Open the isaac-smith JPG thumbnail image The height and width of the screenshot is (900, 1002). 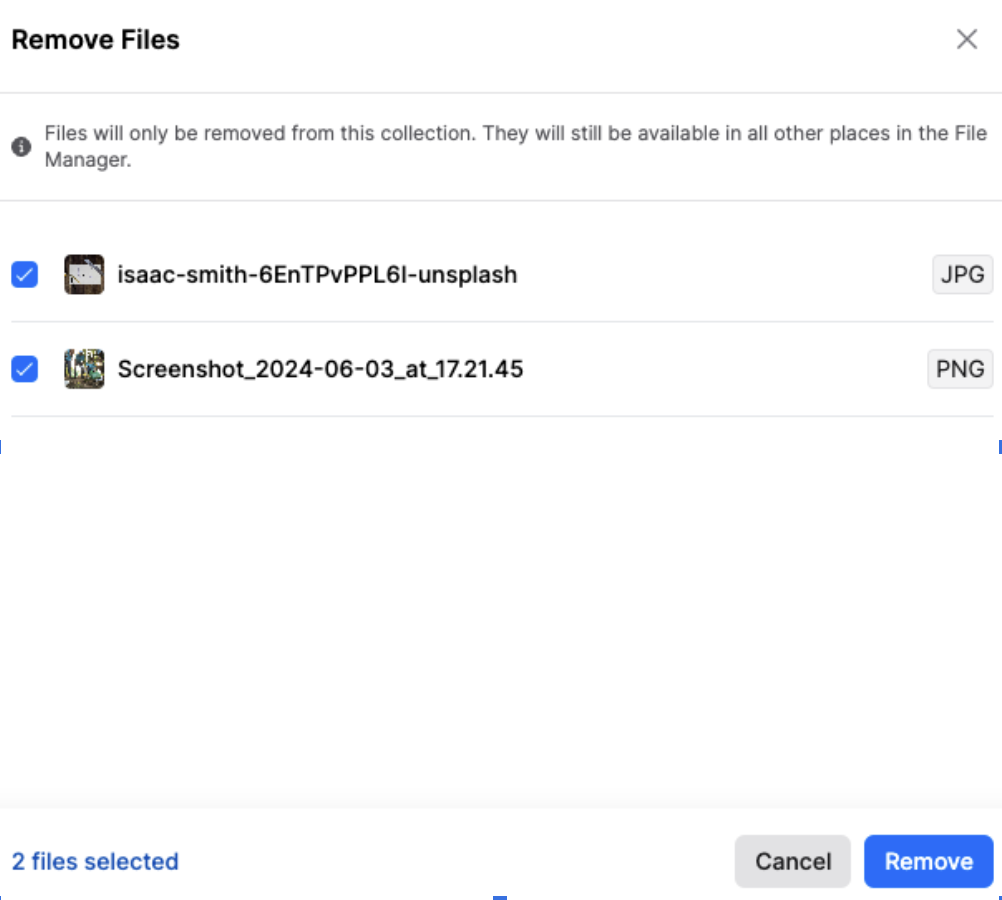[x=84, y=274]
